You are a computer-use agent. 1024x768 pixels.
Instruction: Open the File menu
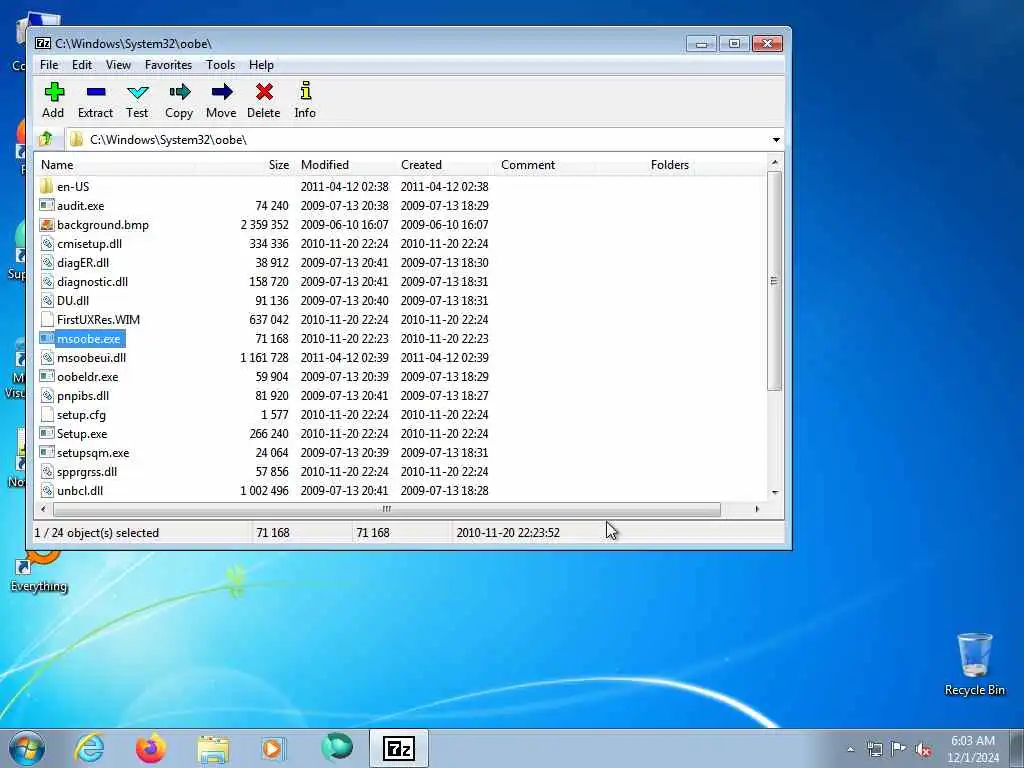[49, 65]
